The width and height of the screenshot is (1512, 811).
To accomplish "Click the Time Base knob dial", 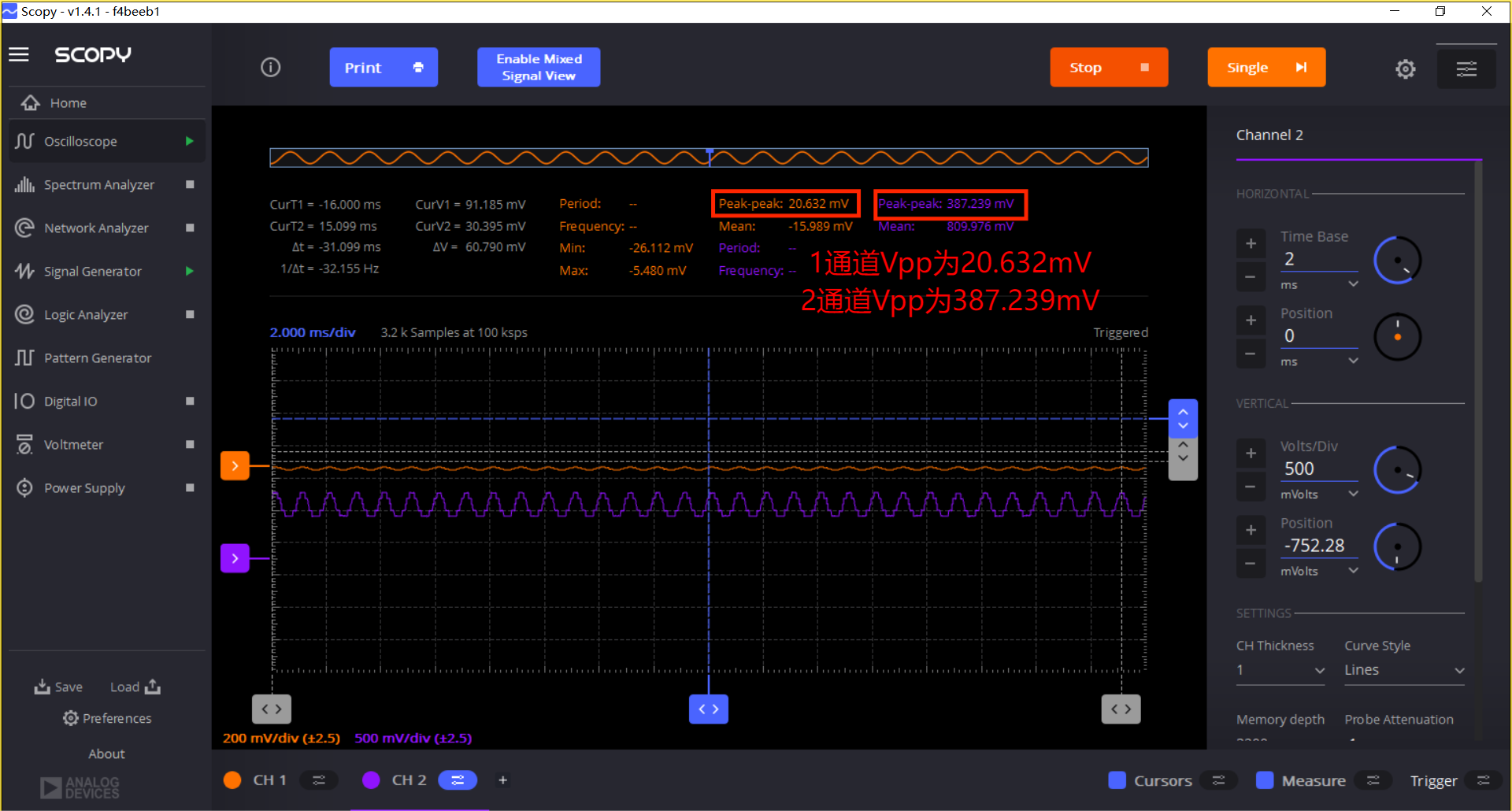I will (x=1397, y=260).
